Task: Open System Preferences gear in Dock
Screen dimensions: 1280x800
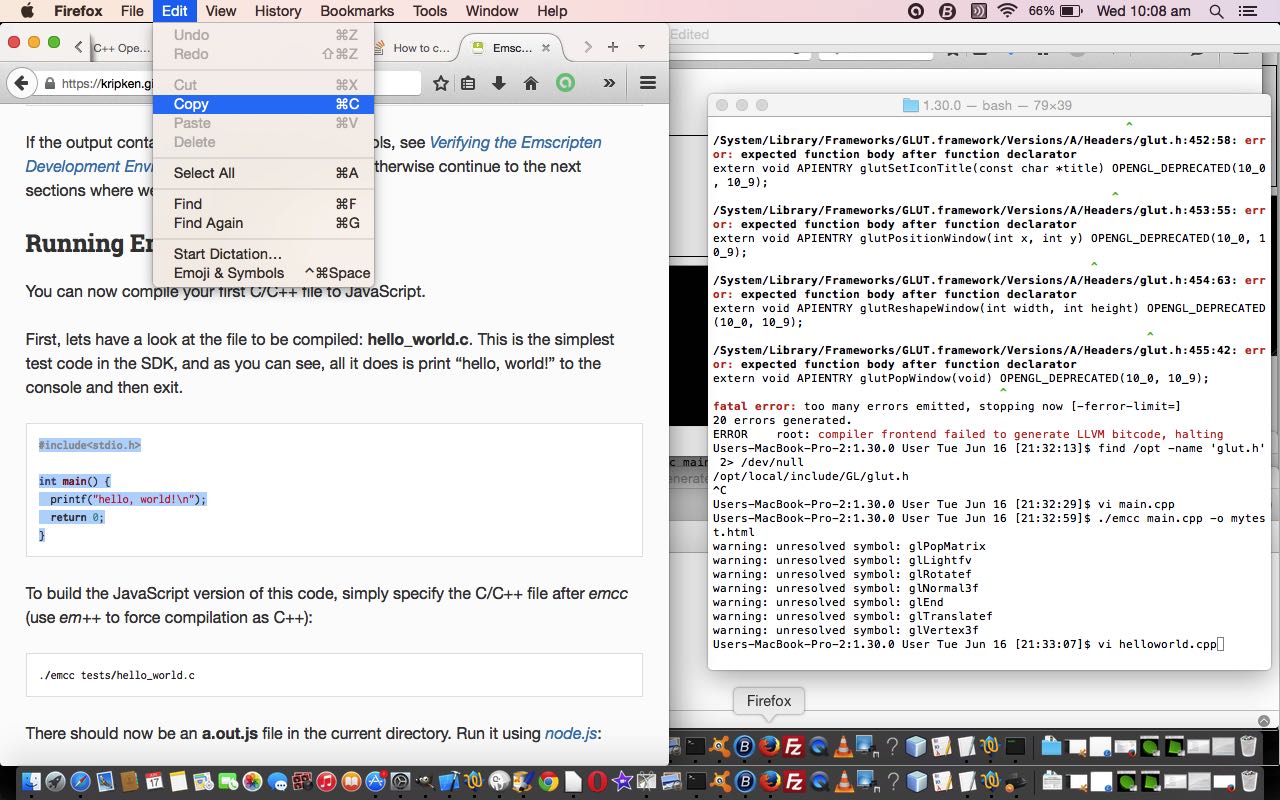Action: pyautogui.click(x=400, y=781)
